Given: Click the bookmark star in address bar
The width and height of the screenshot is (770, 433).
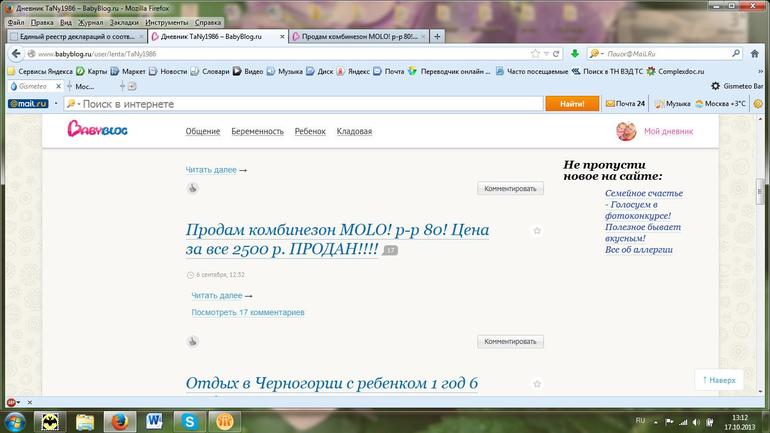Looking at the screenshot, I should [535, 54].
